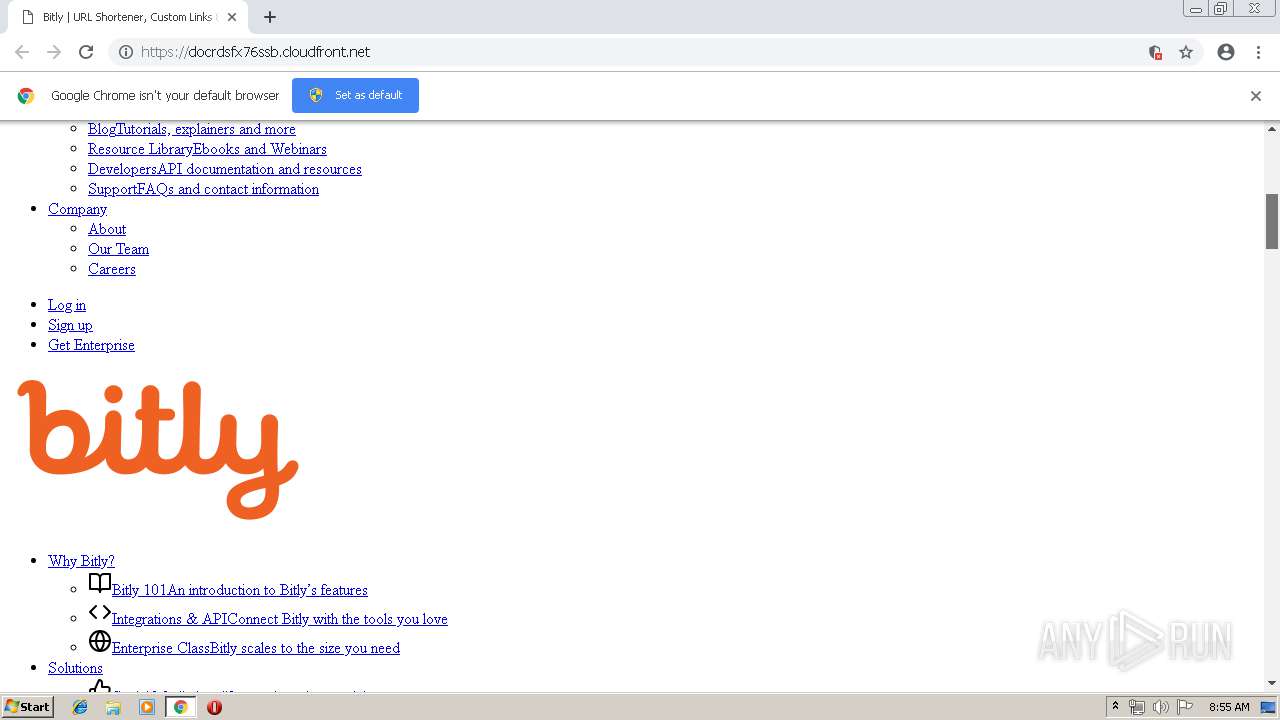Click the Log in link
The width and height of the screenshot is (1280, 720).
67,305
